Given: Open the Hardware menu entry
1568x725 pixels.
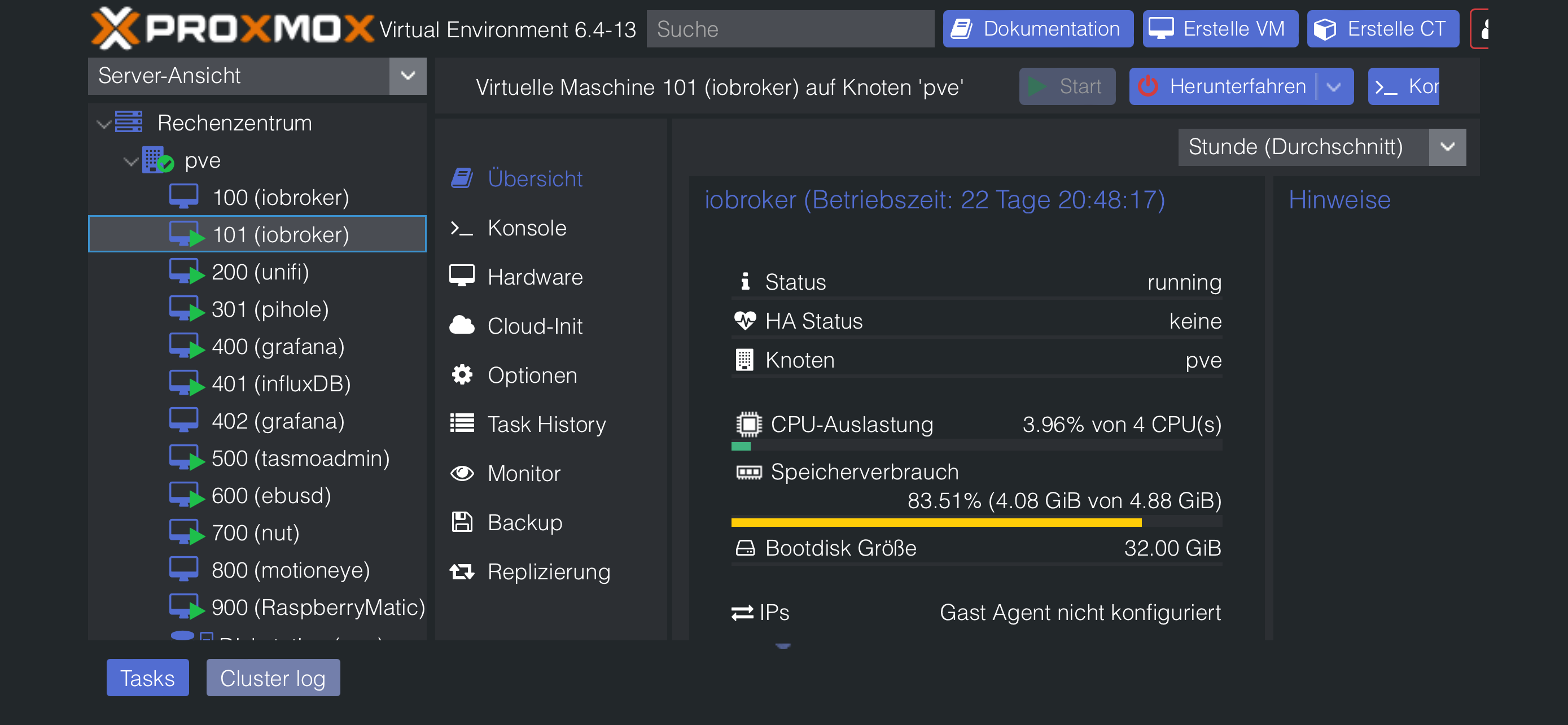Looking at the screenshot, I should click(x=535, y=277).
